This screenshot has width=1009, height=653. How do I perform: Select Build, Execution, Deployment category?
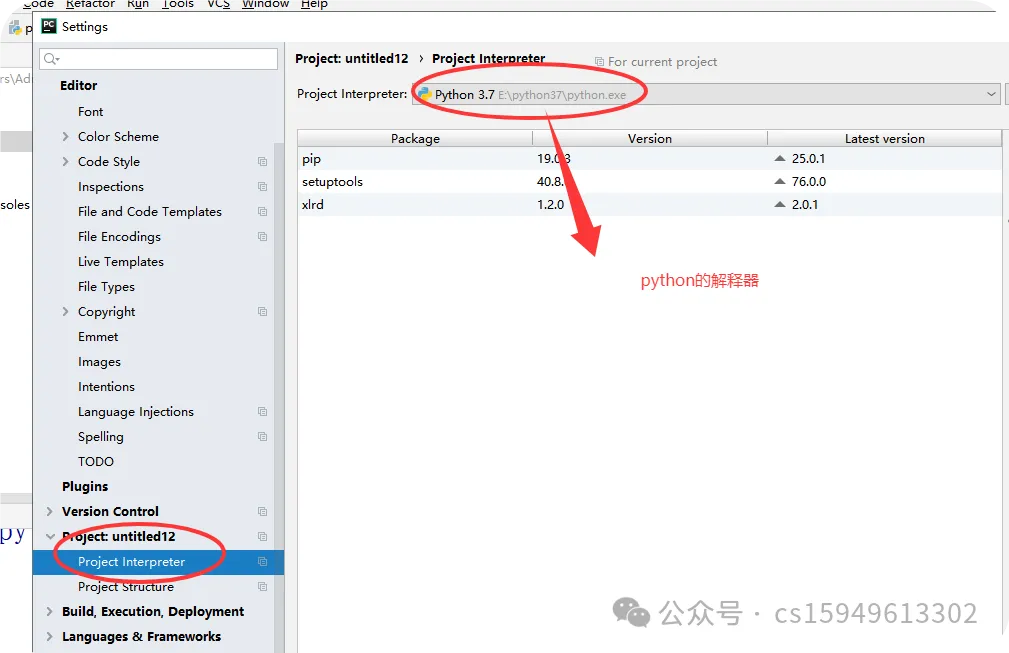(153, 611)
